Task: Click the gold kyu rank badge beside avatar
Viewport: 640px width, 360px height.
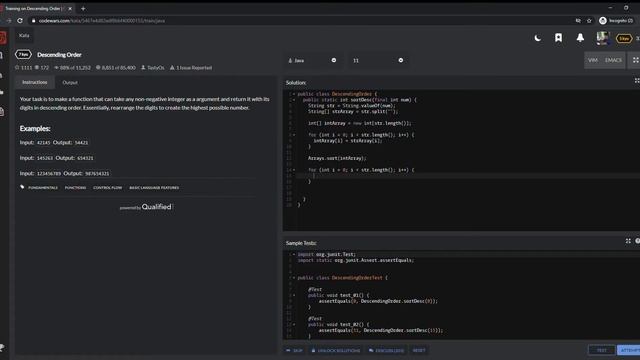Action: pos(624,38)
